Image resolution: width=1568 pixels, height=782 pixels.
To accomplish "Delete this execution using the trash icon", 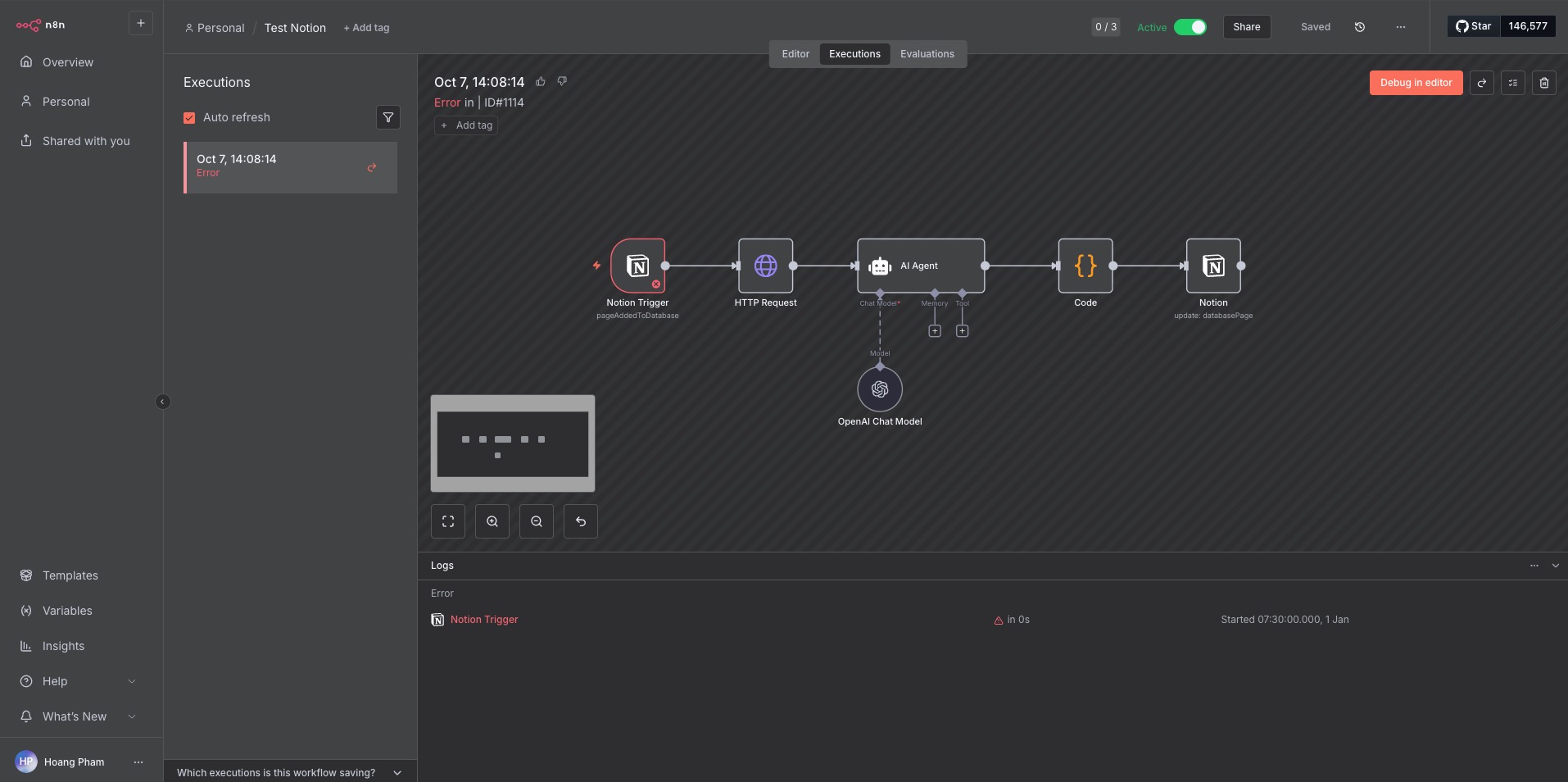I will pos(1545,83).
